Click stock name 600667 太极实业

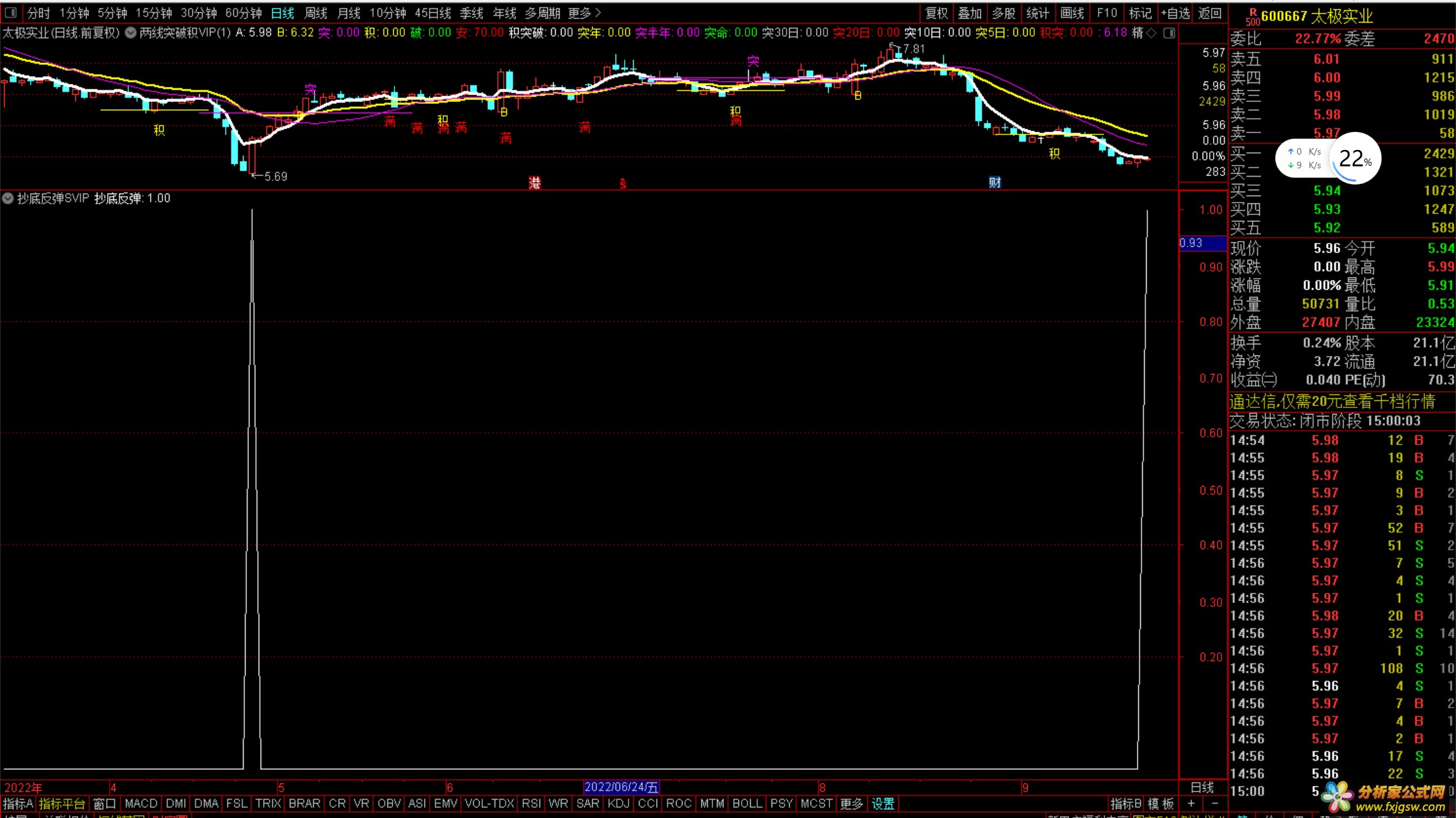[1317, 16]
